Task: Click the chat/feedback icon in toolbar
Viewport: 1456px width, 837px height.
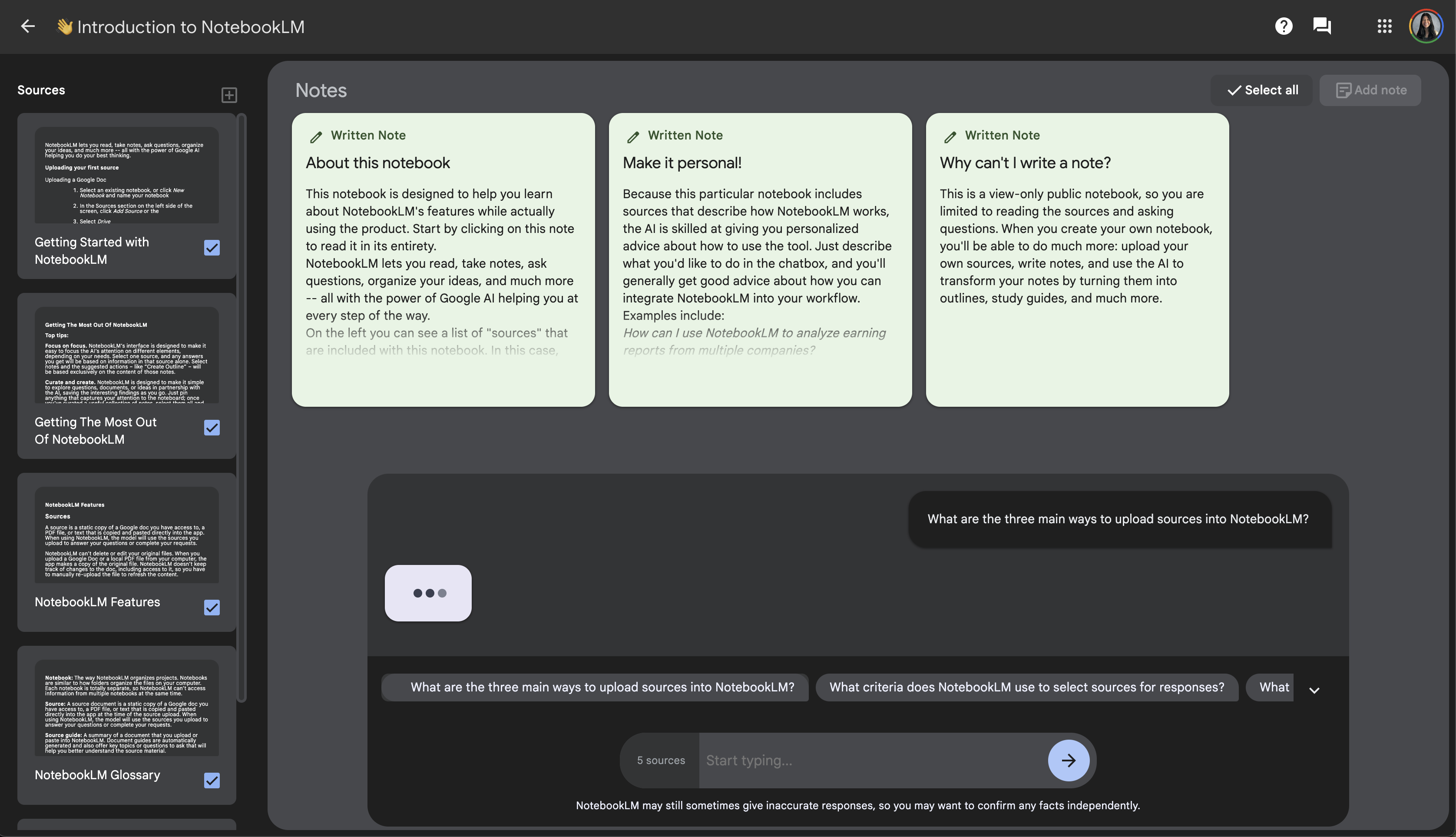Action: point(1321,25)
